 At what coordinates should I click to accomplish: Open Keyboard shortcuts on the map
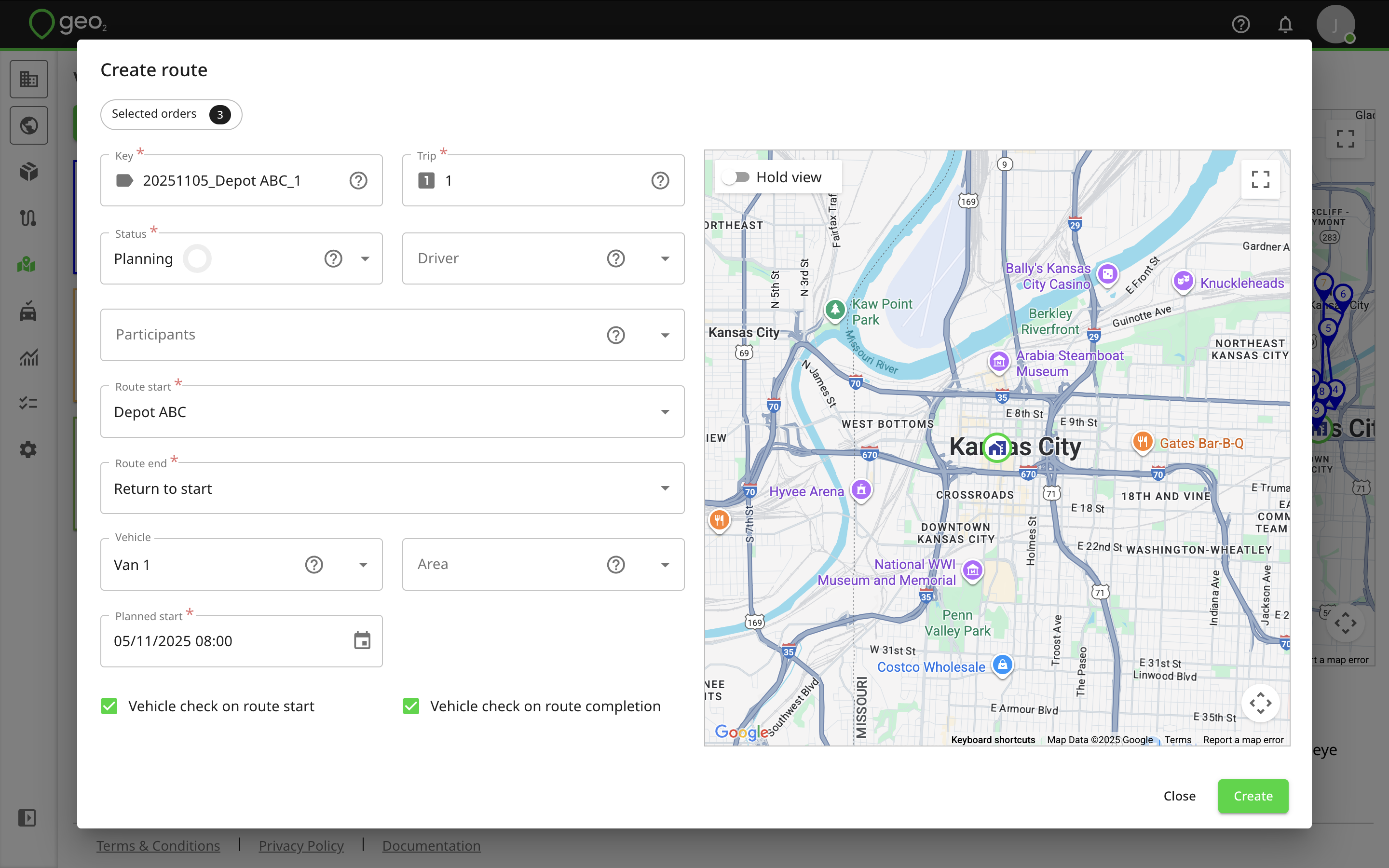993,740
